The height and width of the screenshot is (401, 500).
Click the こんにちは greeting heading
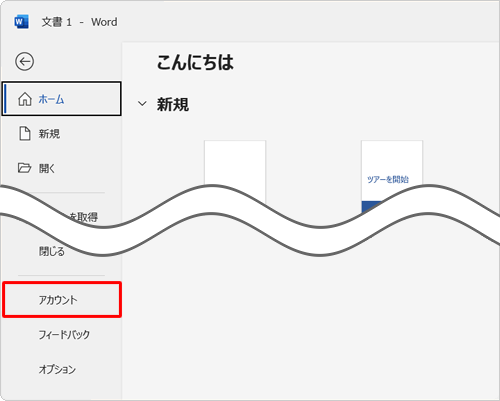click(x=195, y=62)
